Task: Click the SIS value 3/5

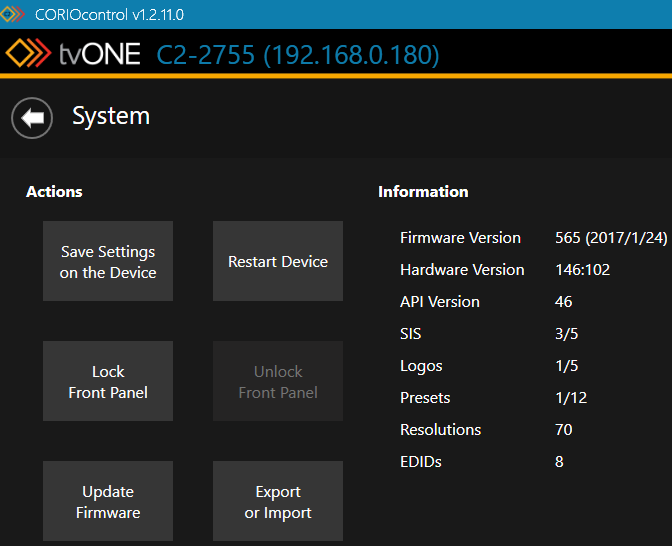Action: 566,334
